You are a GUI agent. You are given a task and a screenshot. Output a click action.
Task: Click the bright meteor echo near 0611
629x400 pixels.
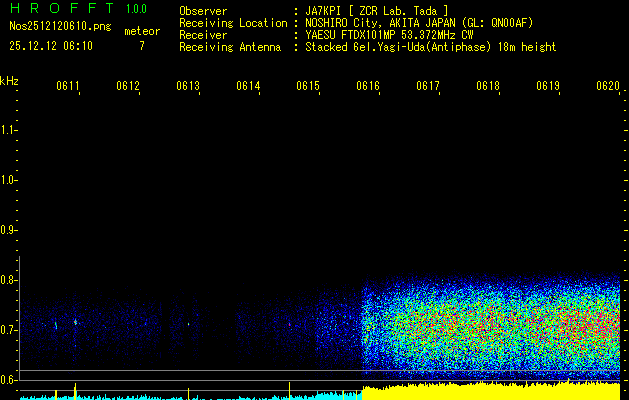[75, 322]
